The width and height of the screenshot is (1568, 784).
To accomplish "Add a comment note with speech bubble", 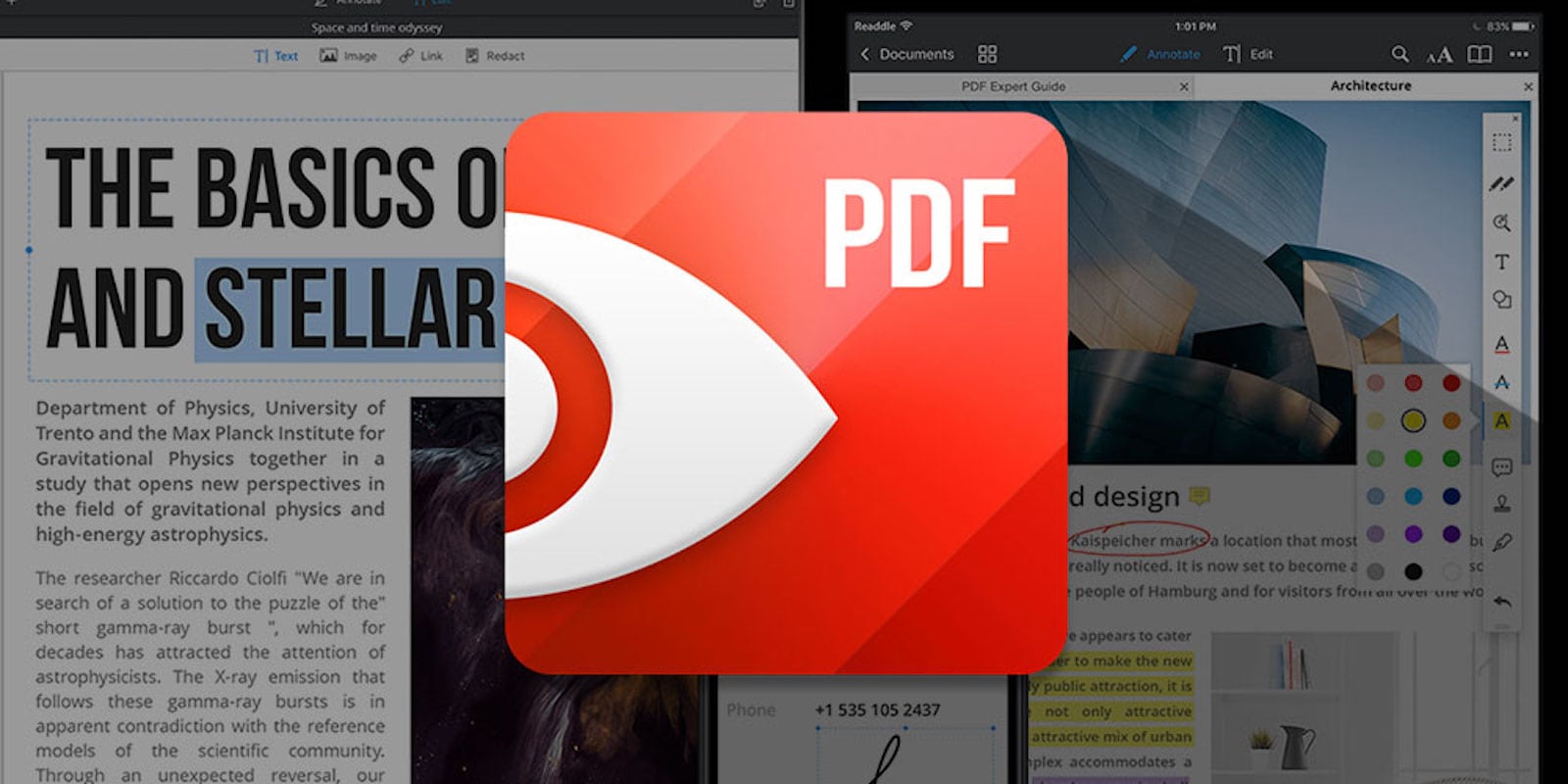I will [1501, 467].
